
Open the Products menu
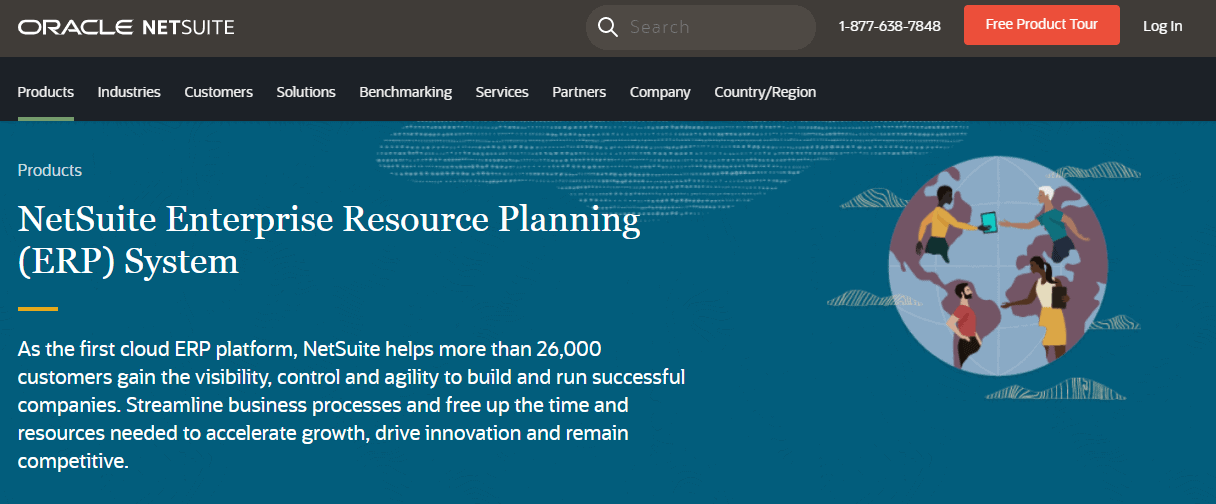(x=46, y=92)
